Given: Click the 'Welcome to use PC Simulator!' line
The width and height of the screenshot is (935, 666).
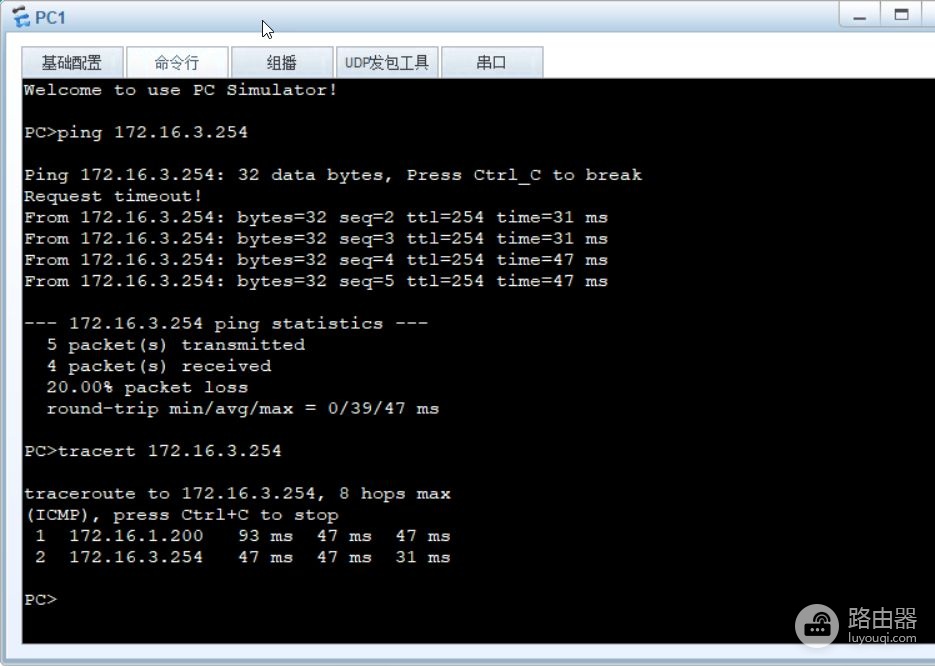Looking at the screenshot, I should [181, 90].
